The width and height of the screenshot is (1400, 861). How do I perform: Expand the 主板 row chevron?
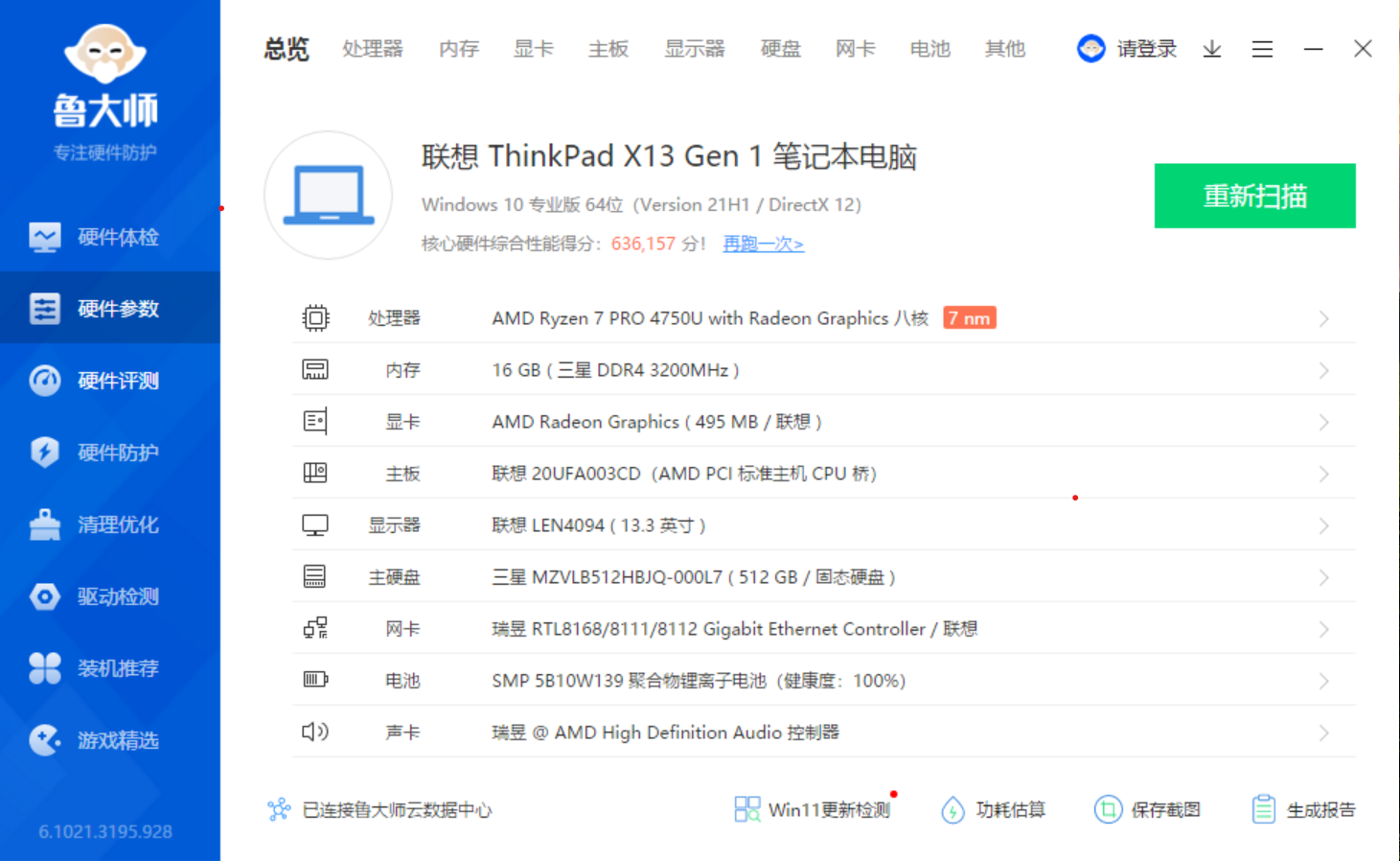pos(1323,474)
